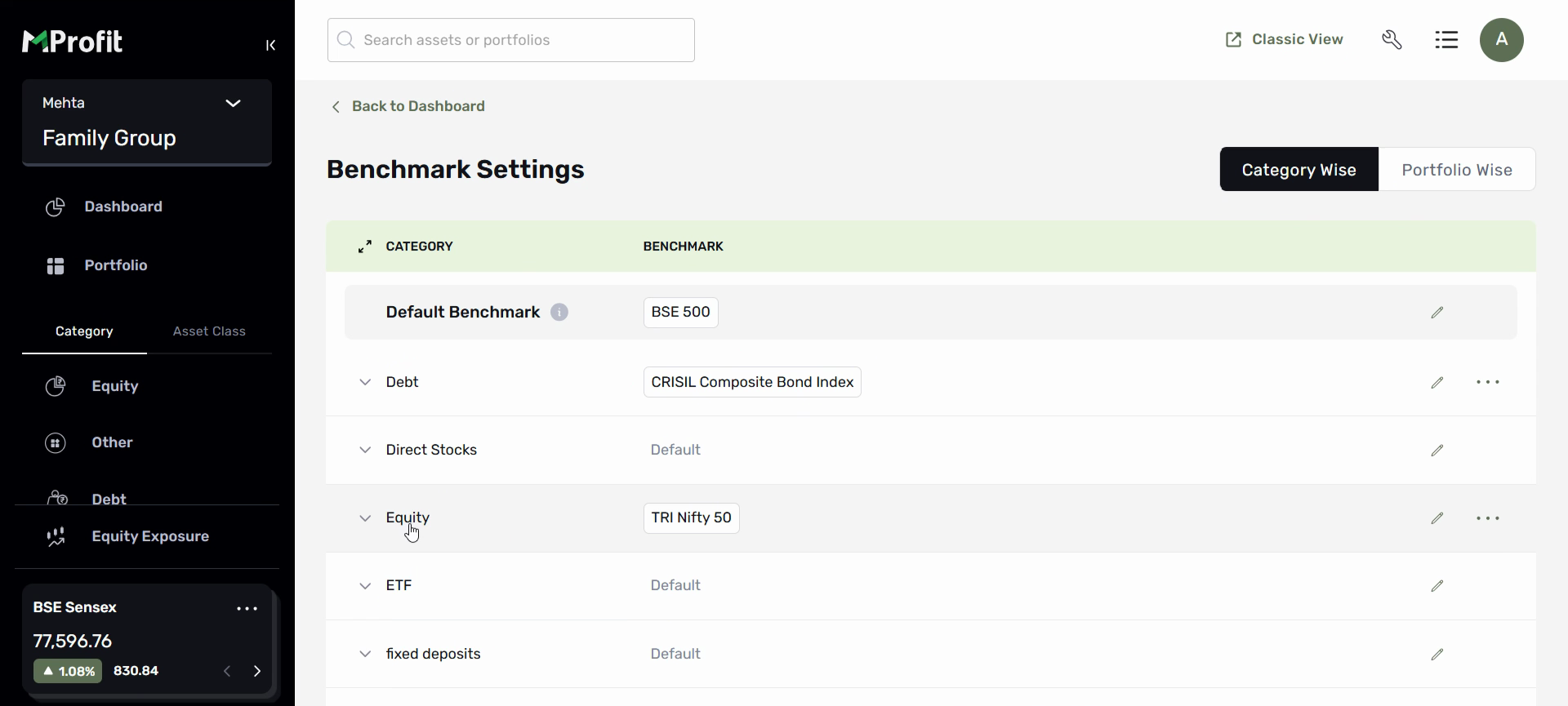
Task: Open more options for the Equity row
Action: pos(1487,518)
